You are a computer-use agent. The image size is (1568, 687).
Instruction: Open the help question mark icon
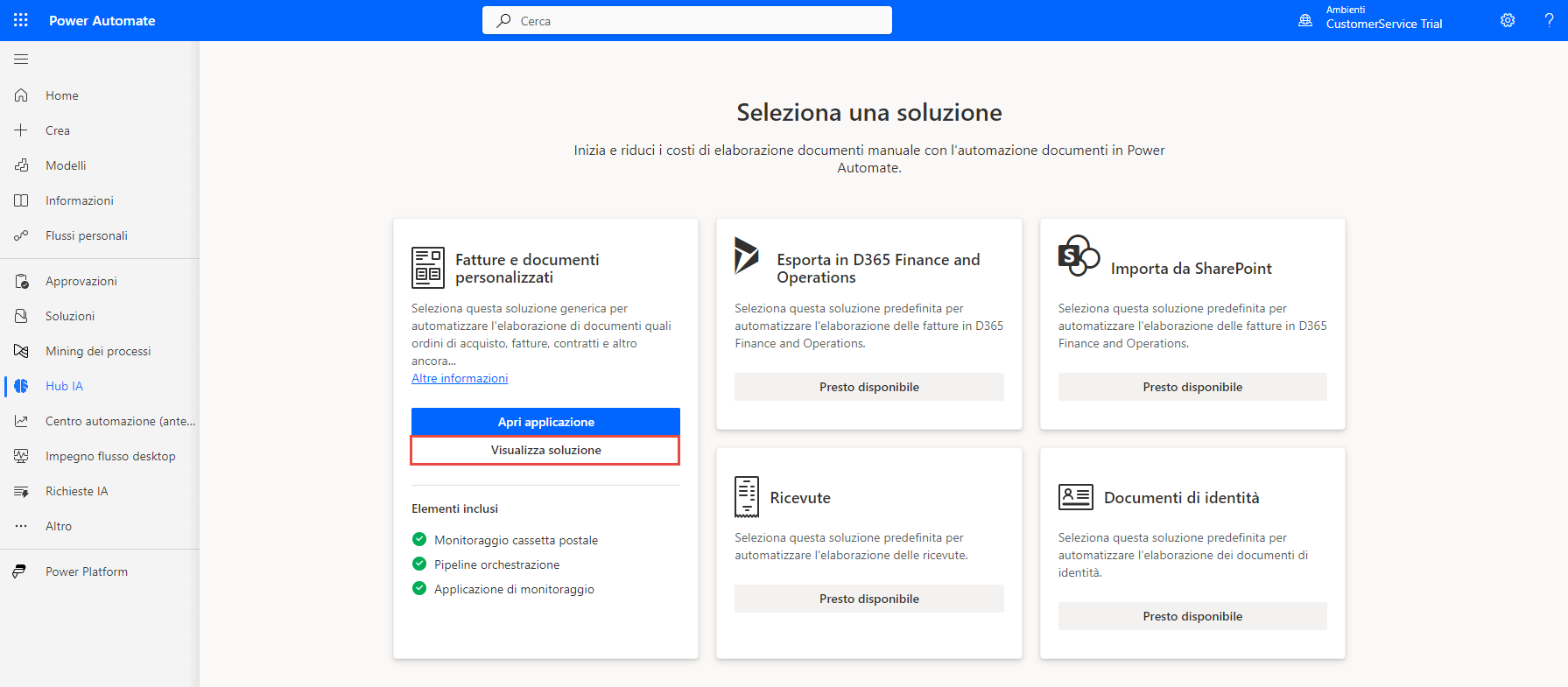point(1549,20)
